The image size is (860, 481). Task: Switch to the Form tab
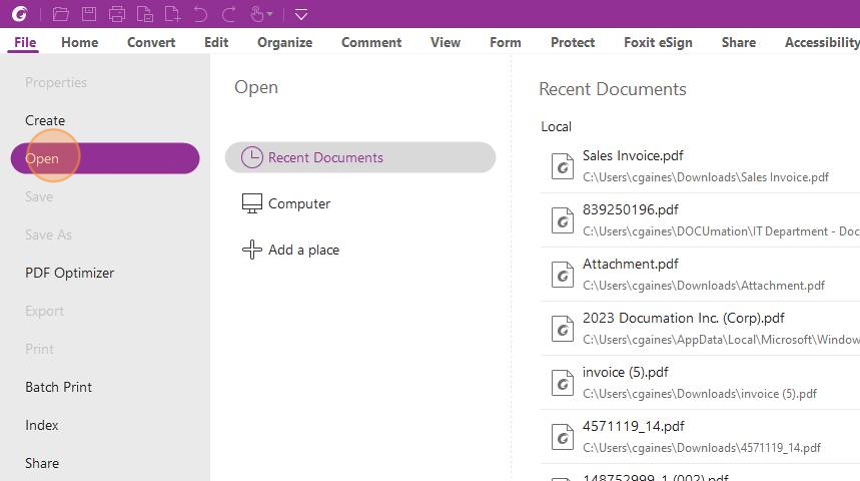[505, 42]
